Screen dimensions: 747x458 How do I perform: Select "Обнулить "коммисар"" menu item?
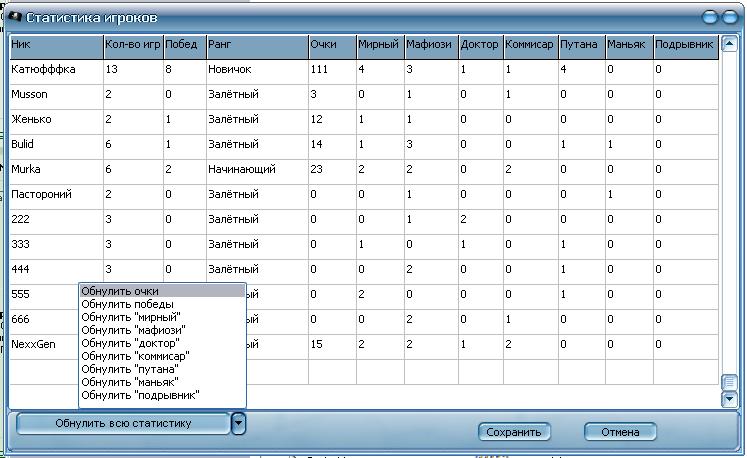point(161,356)
